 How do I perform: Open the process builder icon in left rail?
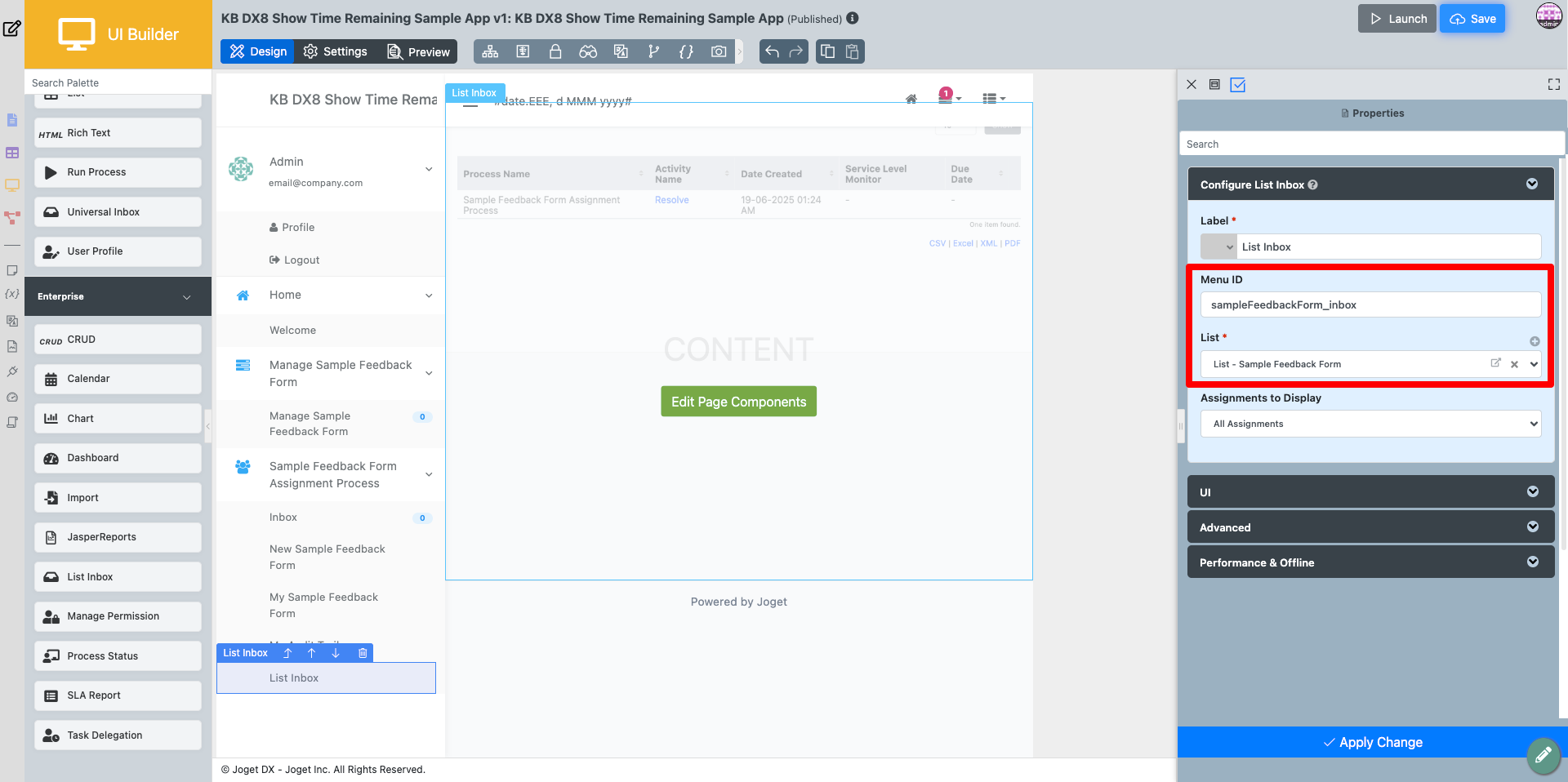tap(12, 217)
